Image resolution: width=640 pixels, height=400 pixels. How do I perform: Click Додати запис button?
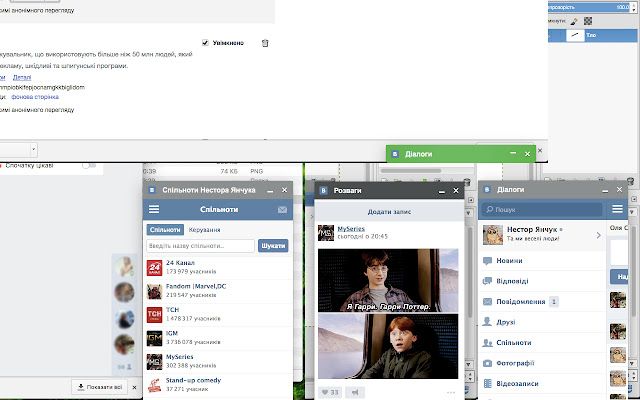(x=389, y=212)
